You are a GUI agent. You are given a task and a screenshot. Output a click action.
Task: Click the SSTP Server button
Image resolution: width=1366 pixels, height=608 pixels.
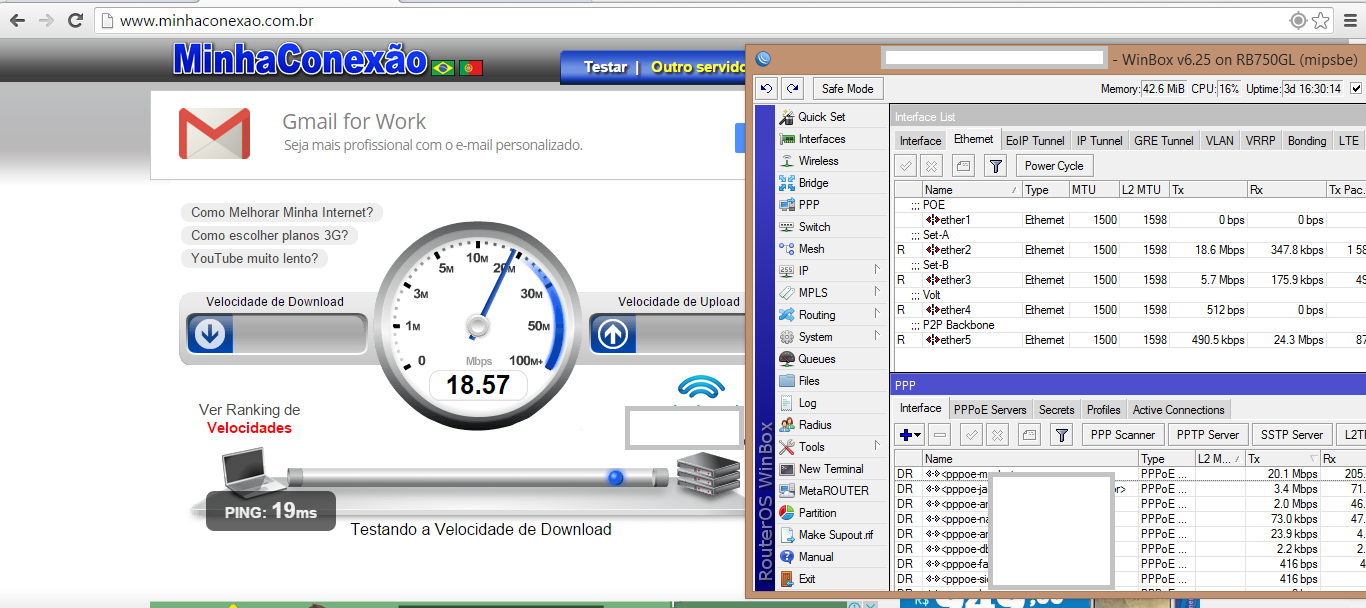[1292, 435]
